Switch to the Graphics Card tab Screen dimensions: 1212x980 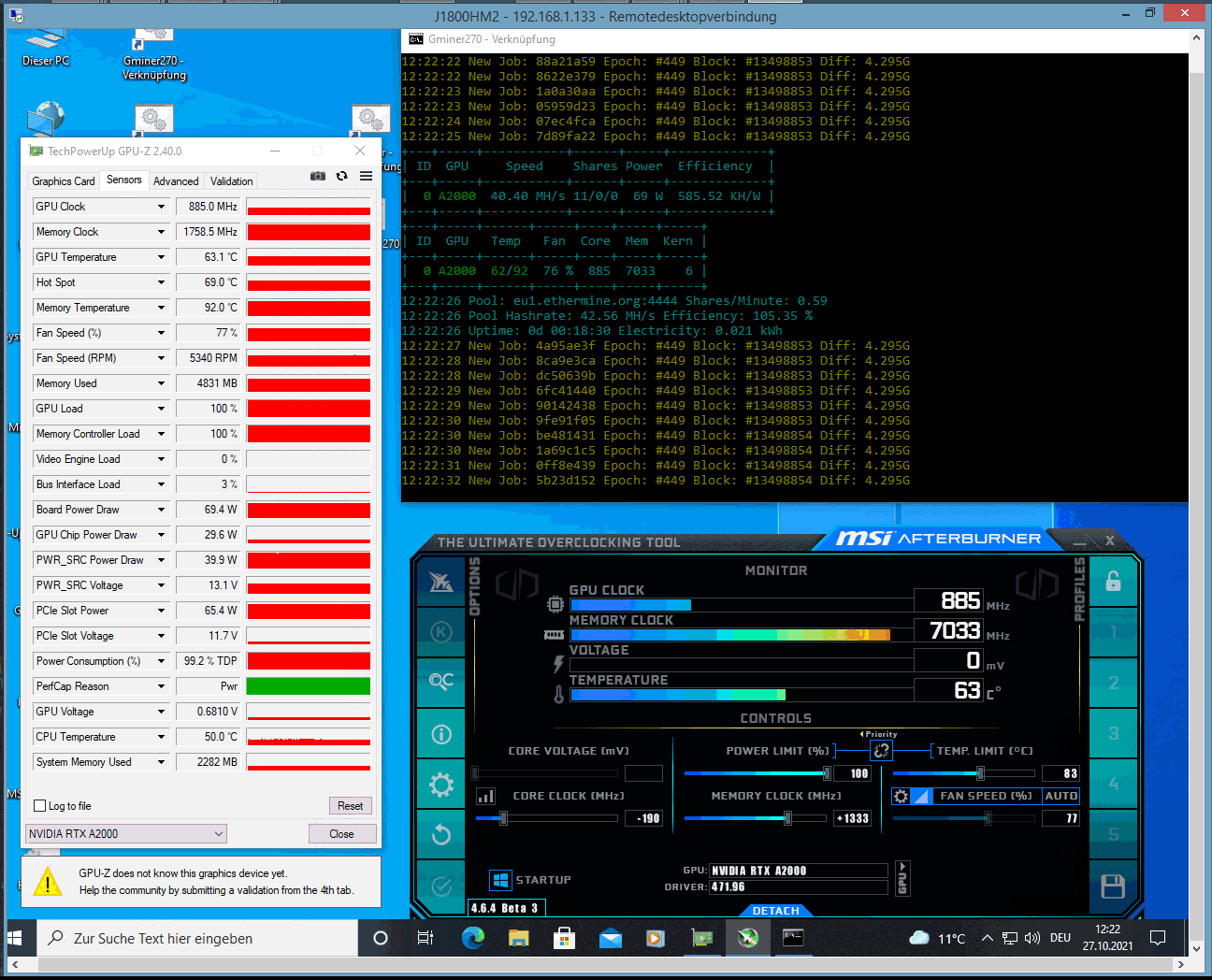[63, 181]
